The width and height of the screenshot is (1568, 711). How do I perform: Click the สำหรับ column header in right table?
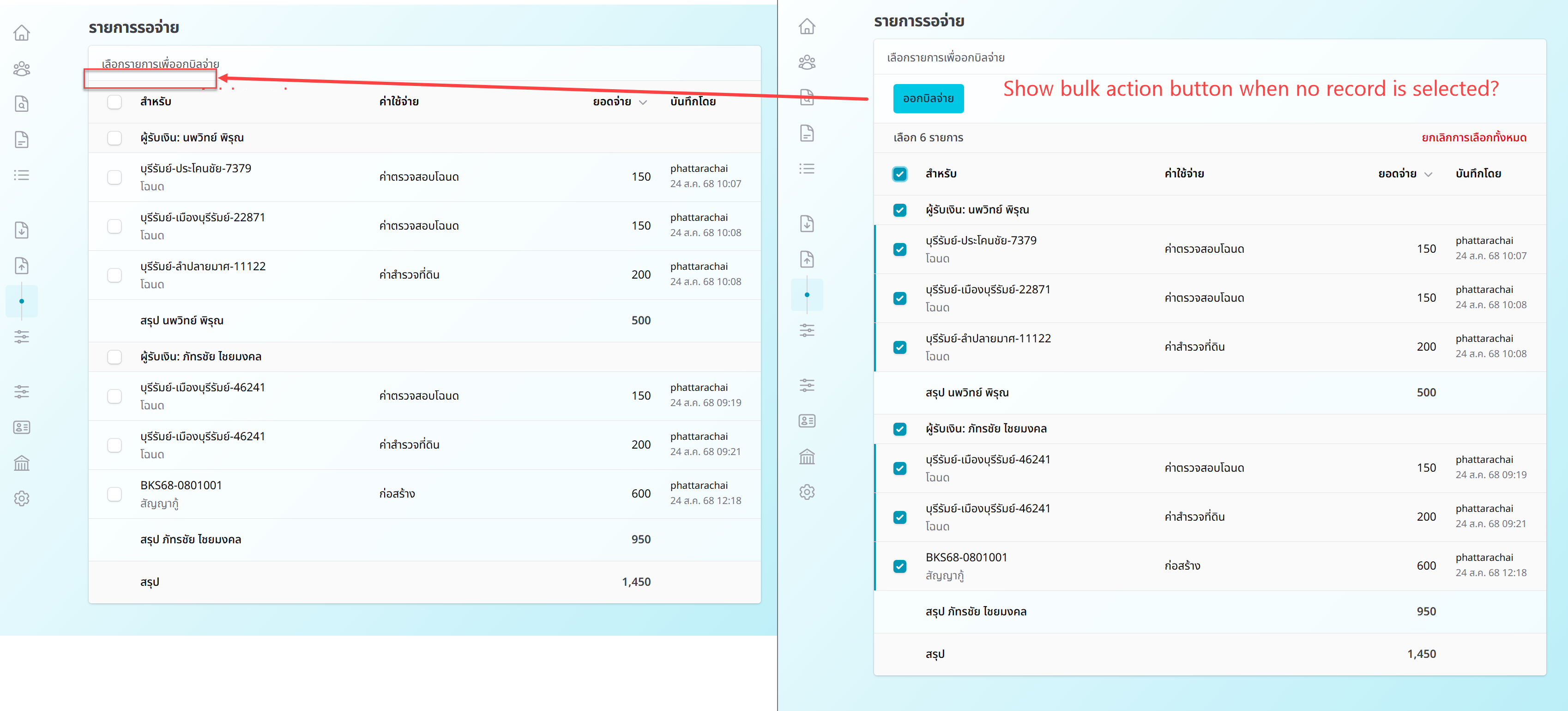coord(941,174)
